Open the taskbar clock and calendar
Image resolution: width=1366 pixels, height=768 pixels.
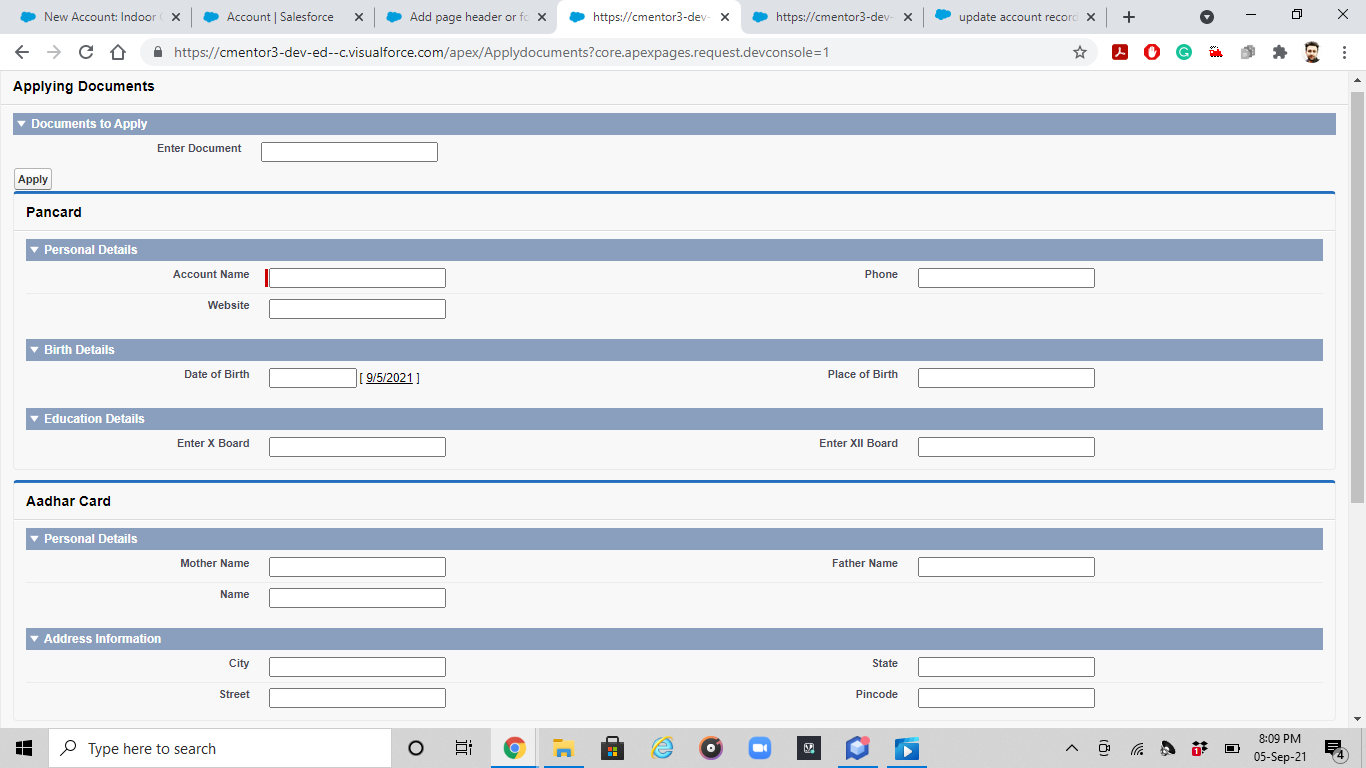coord(1280,748)
